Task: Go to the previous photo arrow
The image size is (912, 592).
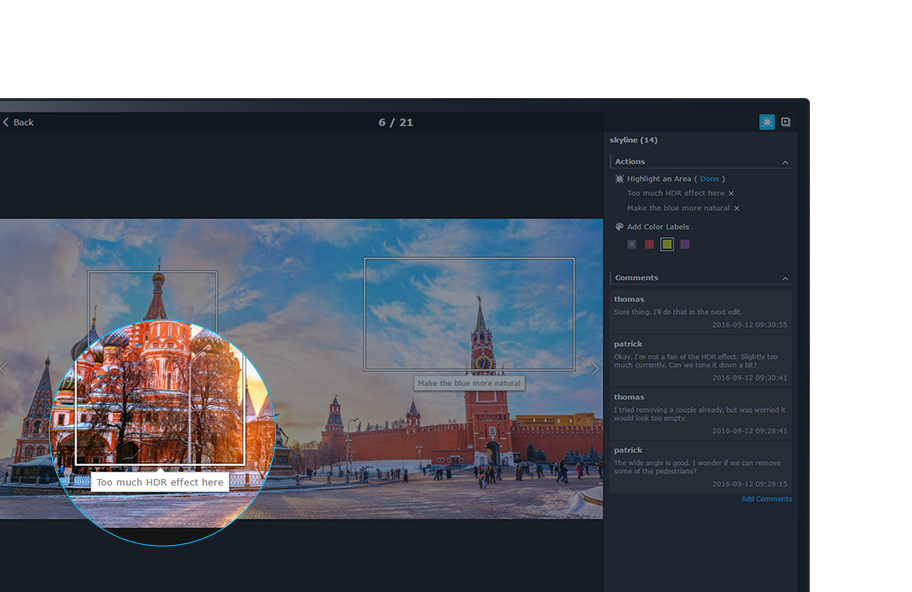Action: point(4,369)
